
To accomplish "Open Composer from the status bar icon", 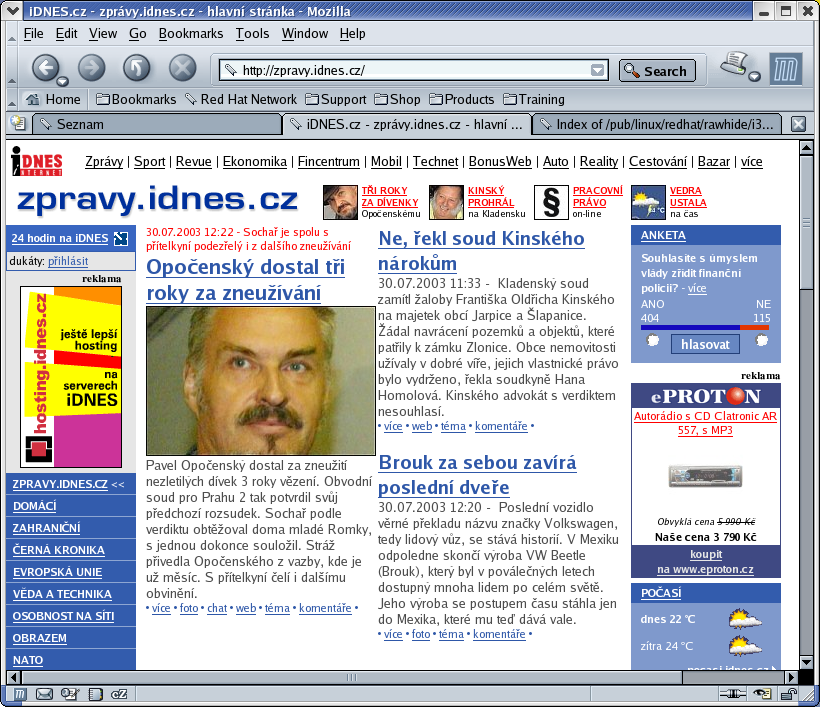I will point(70,694).
